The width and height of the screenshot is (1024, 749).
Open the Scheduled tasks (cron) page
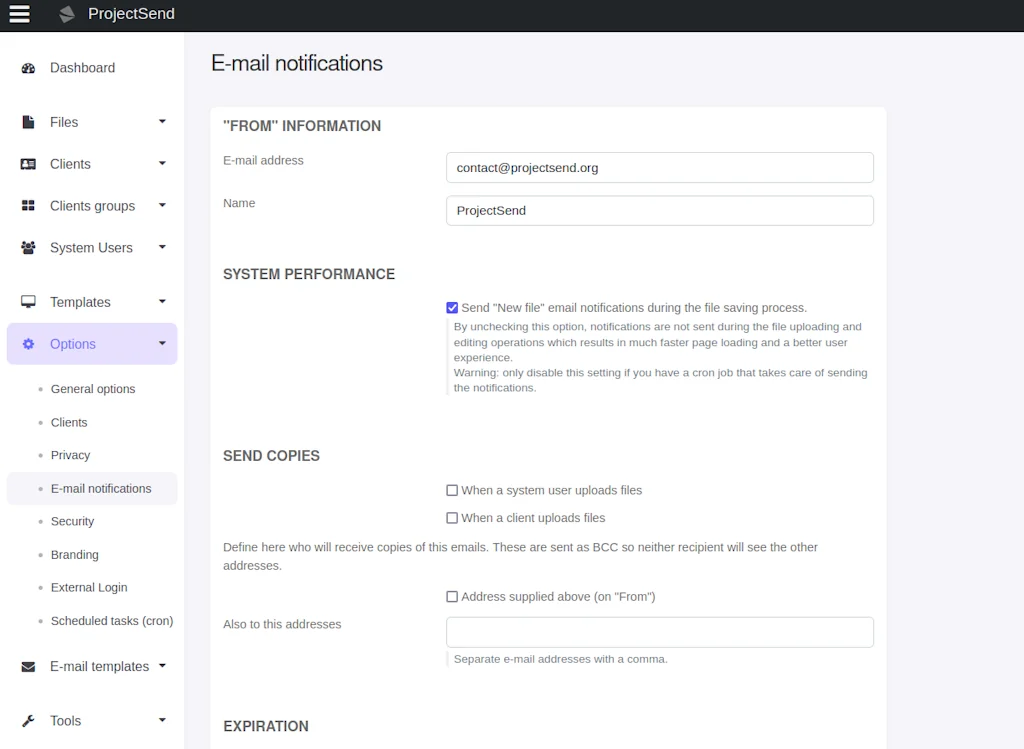[x=112, y=620]
